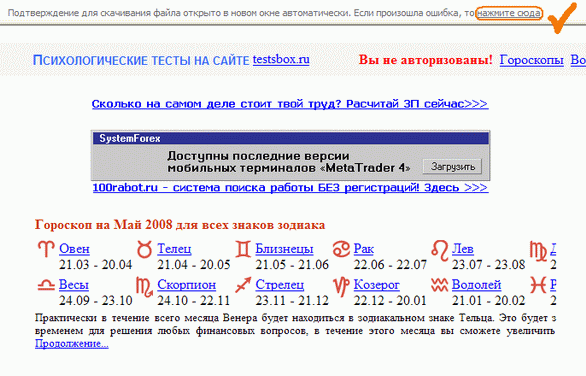The width and height of the screenshot is (586, 376).
Task: Open the Козерог horoscope link
Action: (x=377, y=285)
